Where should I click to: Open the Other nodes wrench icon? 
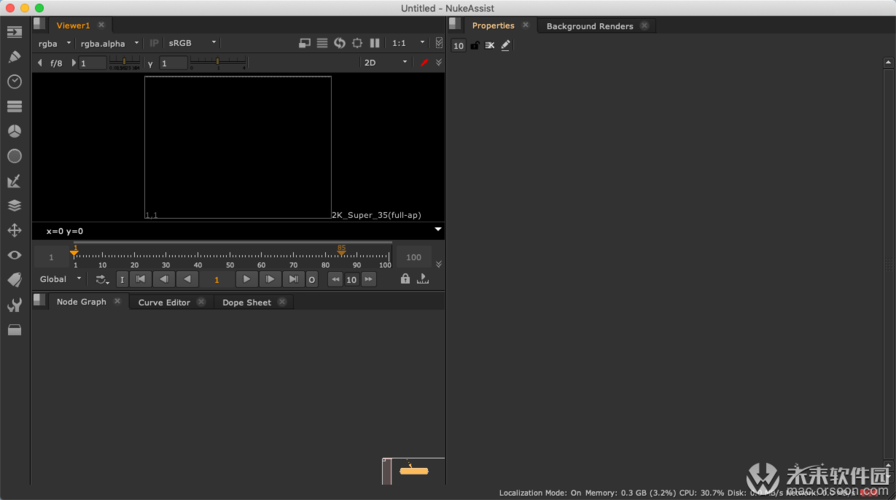click(x=14, y=305)
